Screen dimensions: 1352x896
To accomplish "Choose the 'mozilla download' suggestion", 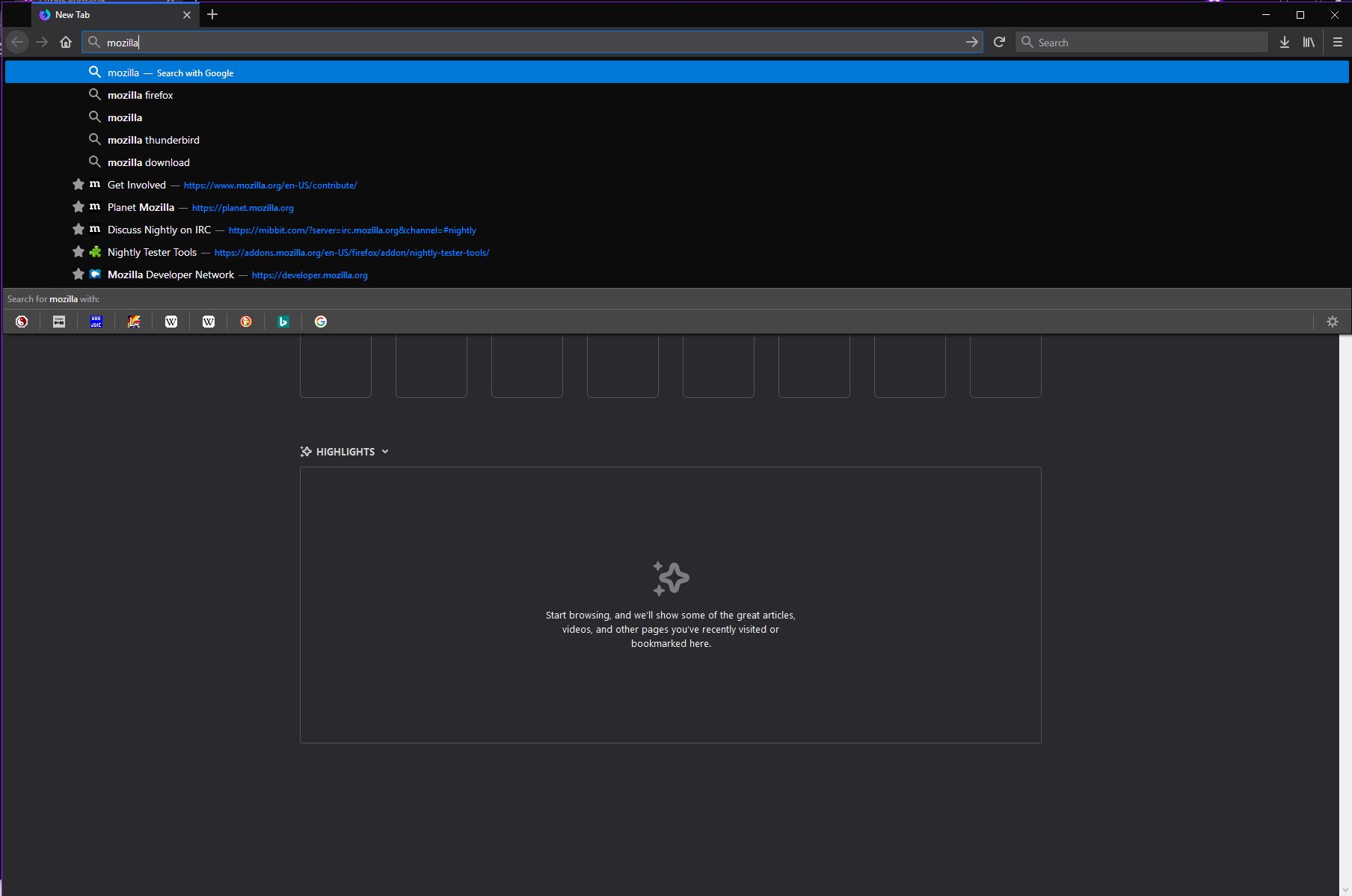I will point(677,162).
